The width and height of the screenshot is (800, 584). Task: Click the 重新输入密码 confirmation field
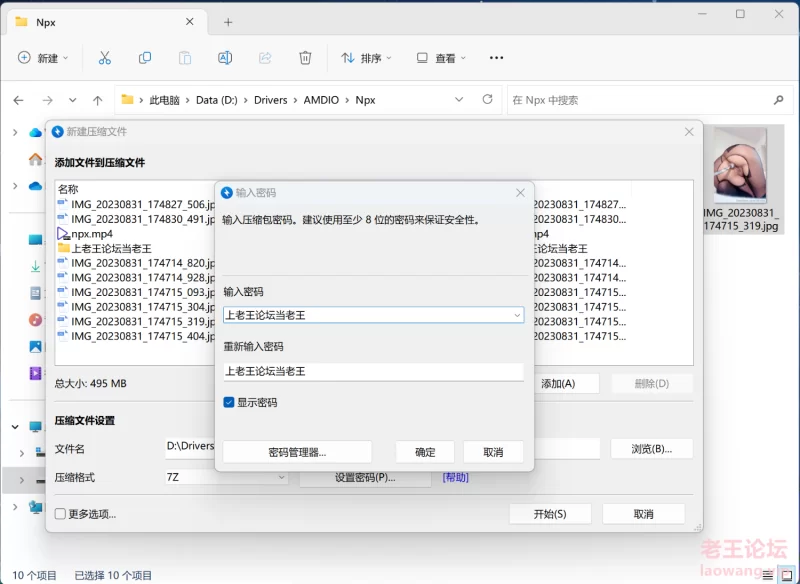tap(372, 371)
